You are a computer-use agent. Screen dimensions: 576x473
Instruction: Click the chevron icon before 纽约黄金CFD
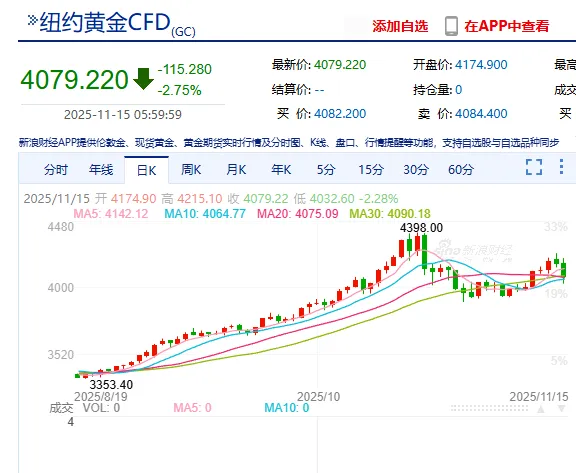(x=32, y=20)
